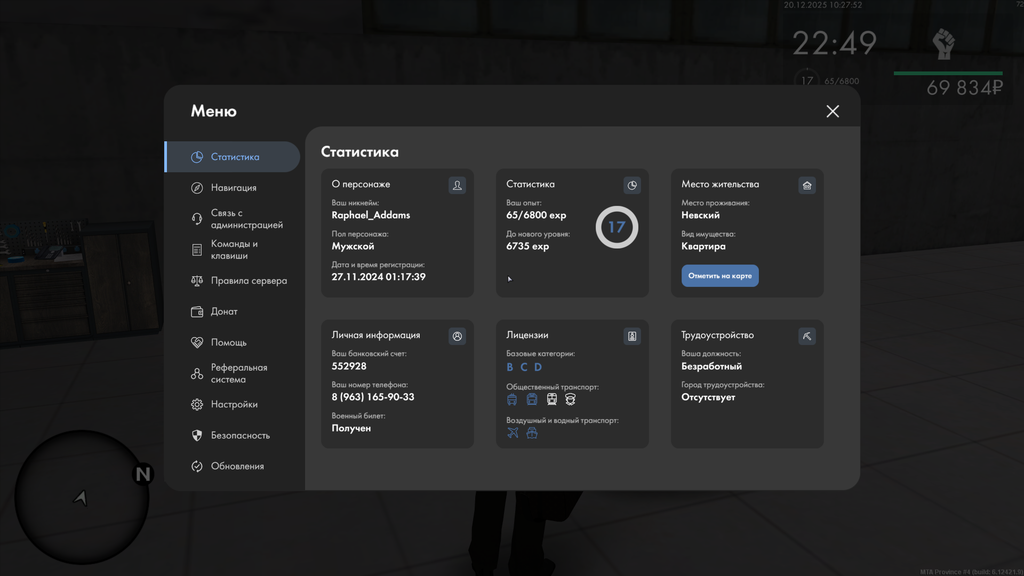The width and height of the screenshot is (1024, 576).
Task: Click the 20.12.2025 10:27:52 timestamp
Action: tap(823, 5)
